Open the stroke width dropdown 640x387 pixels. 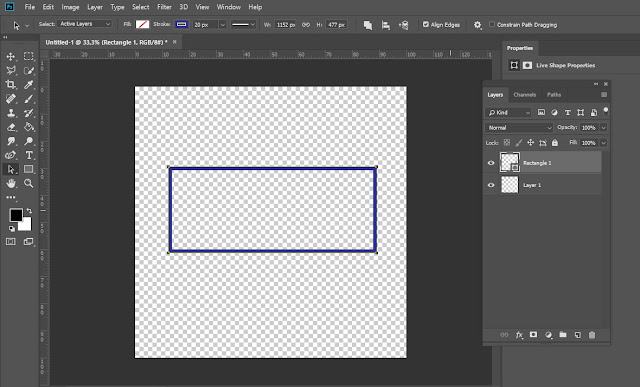[222, 25]
